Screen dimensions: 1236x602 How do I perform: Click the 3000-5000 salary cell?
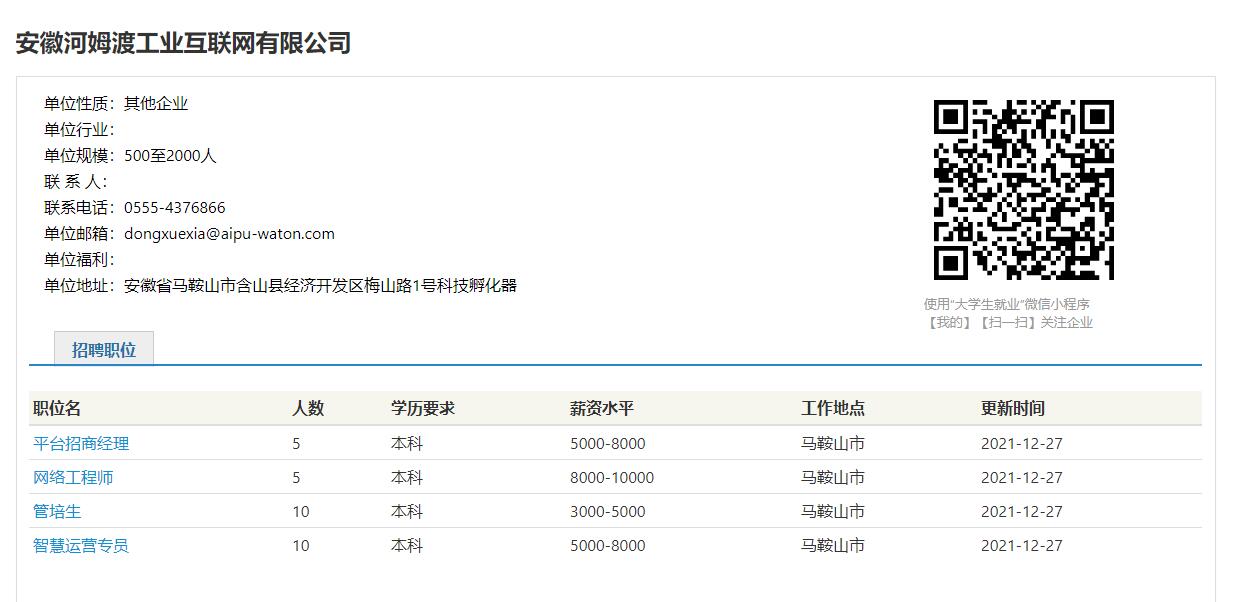click(x=608, y=511)
